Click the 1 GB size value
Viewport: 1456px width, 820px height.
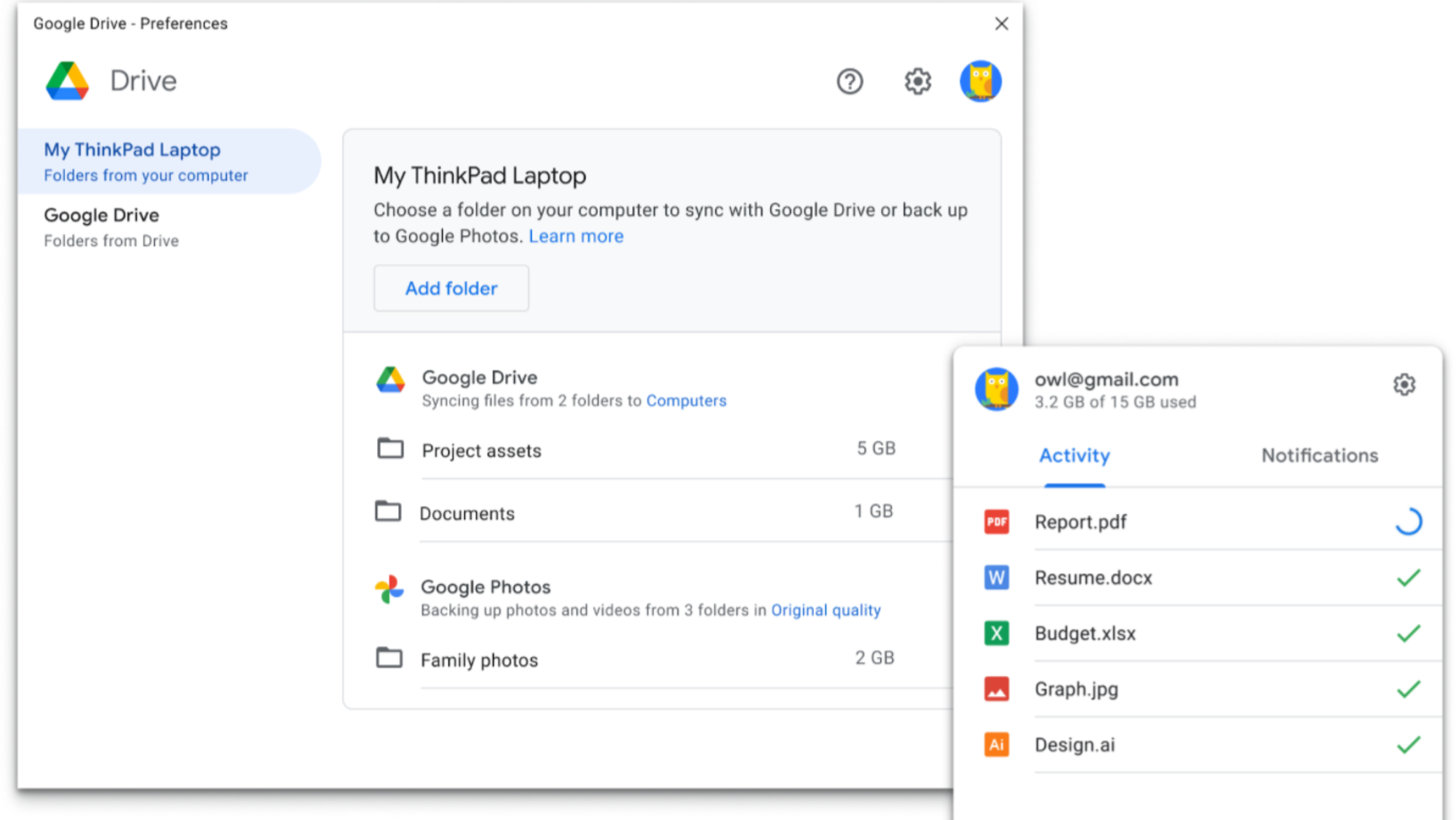click(x=873, y=511)
